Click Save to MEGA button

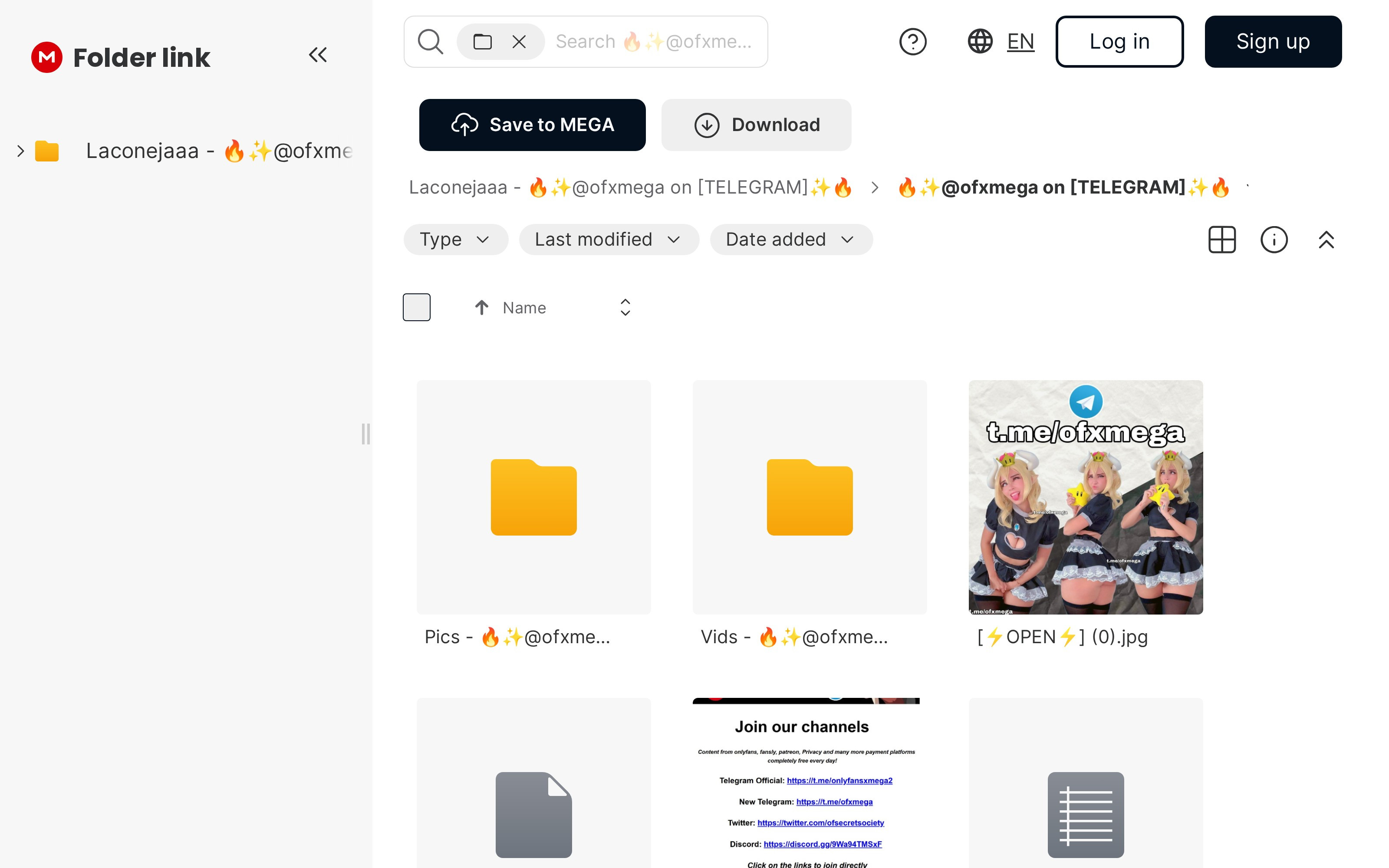532,125
